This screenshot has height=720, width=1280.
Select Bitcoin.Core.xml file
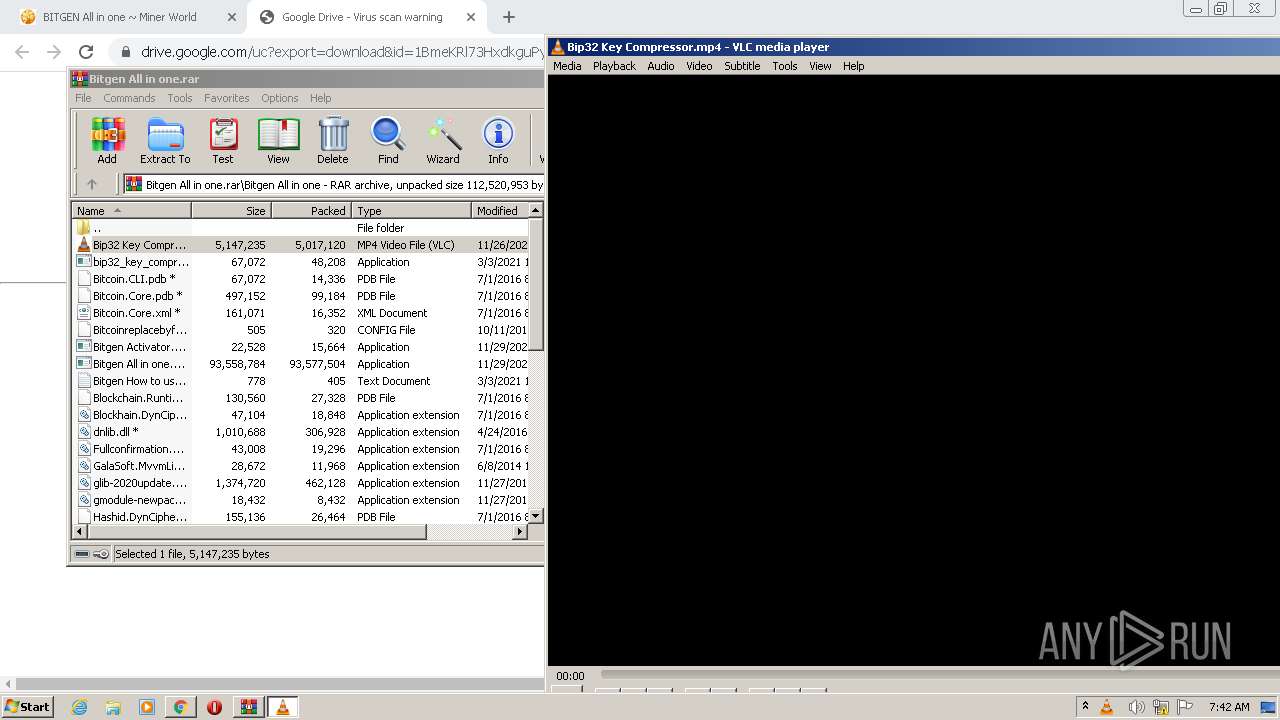300,313
